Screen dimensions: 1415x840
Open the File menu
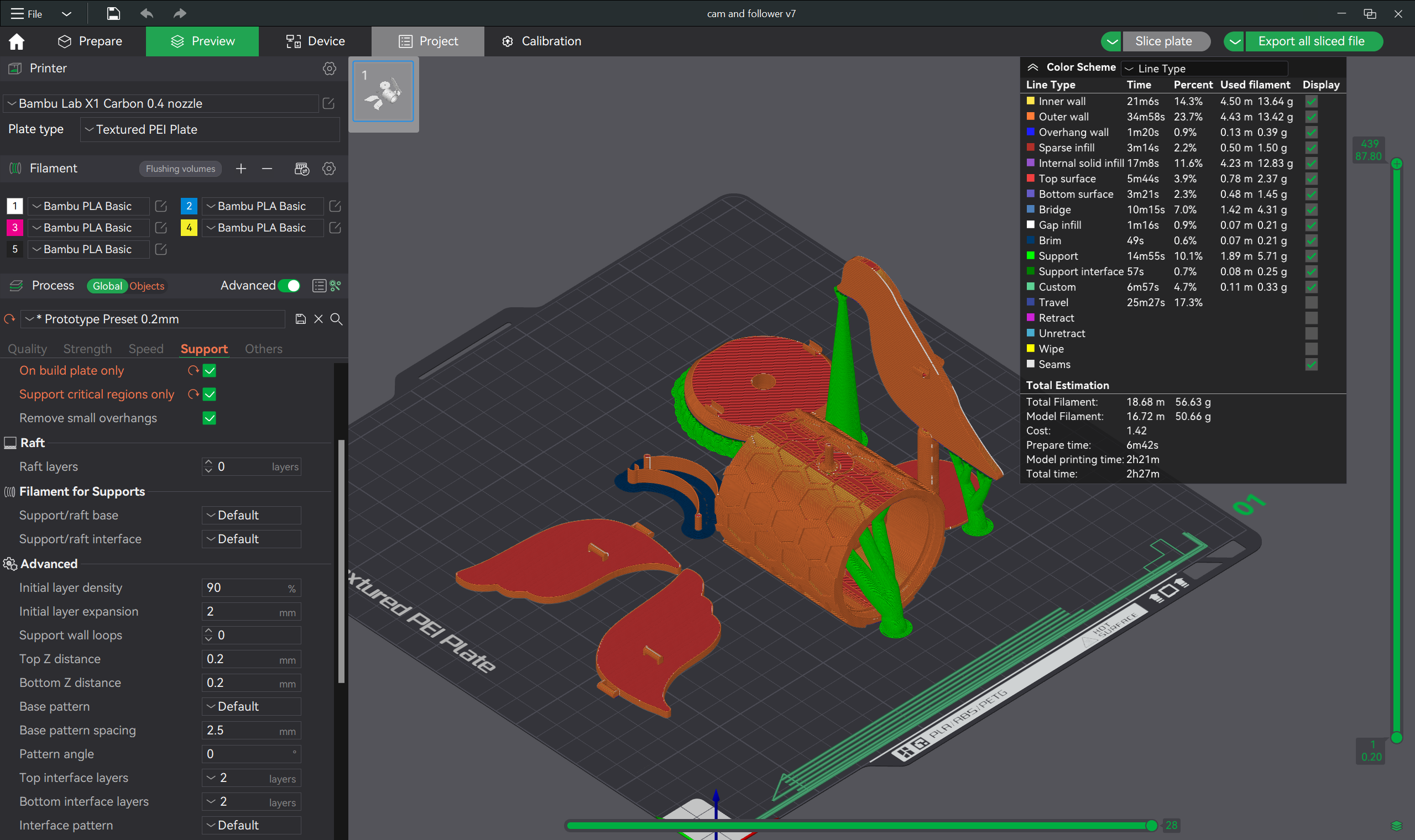[27, 14]
